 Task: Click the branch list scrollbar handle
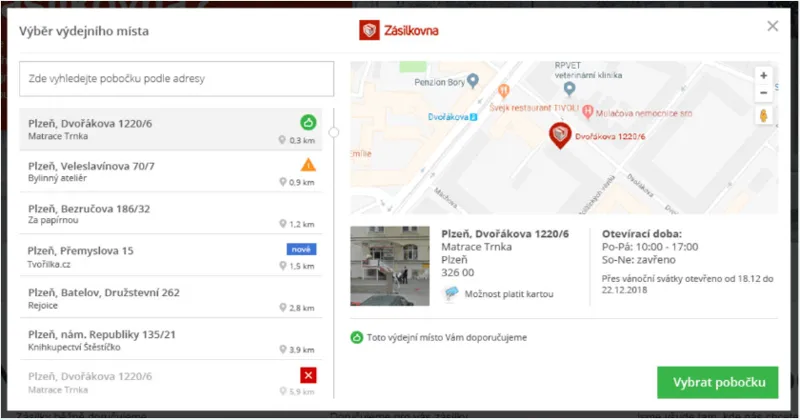tap(334, 133)
